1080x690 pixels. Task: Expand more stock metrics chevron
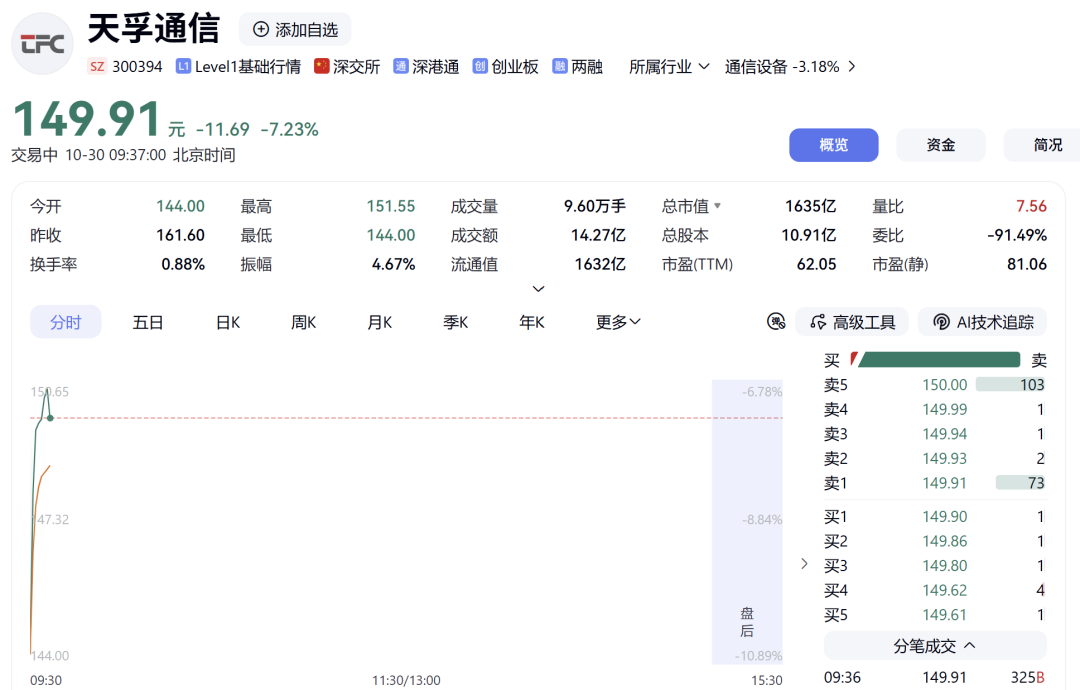(x=539, y=289)
